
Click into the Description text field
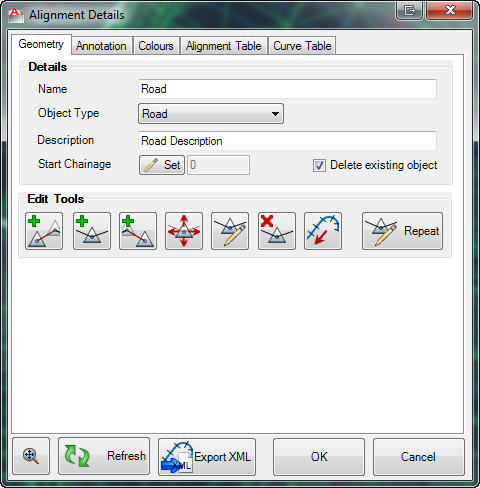(287, 141)
